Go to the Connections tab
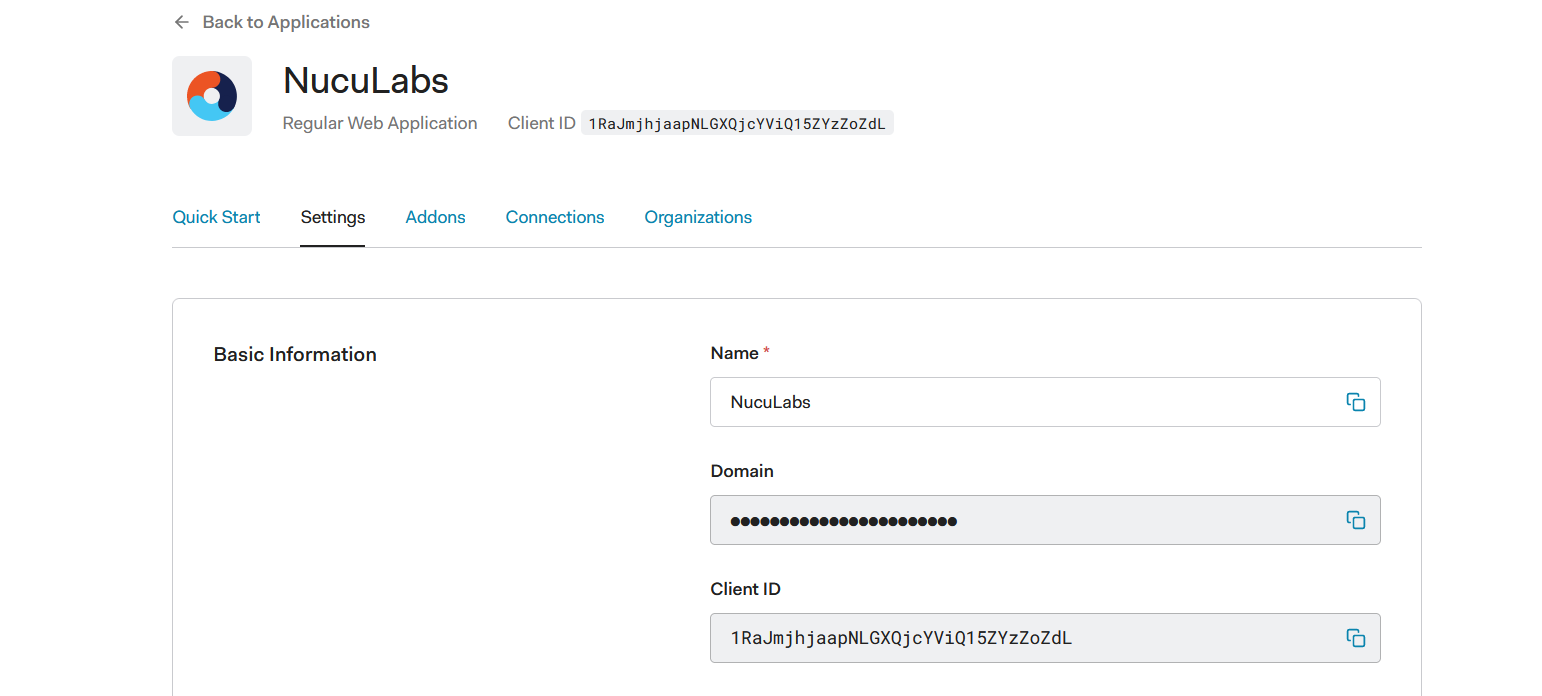The width and height of the screenshot is (1542, 696). pyautogui.click(x=555, y=217)
